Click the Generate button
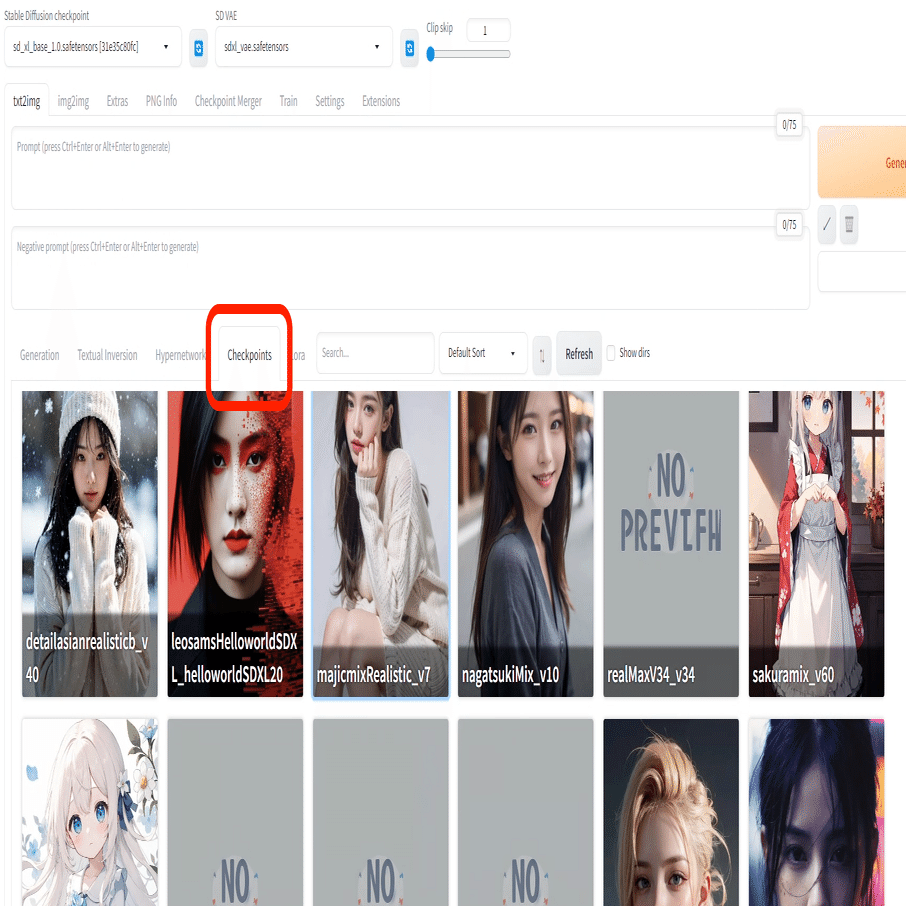Image resolution: width=906 pixels, height=906 pixels. click(x=862, y=162)
